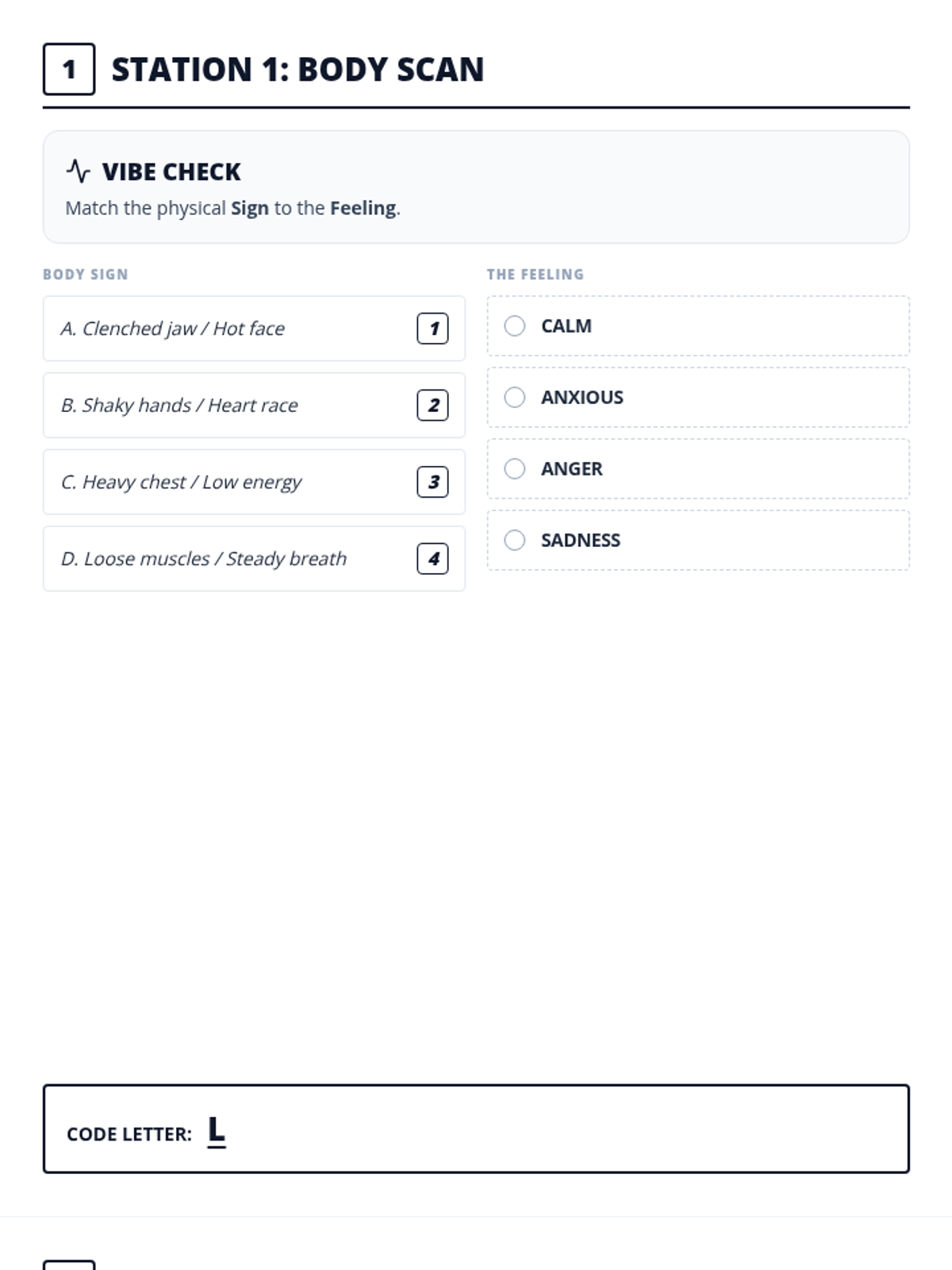952x1270 pixels.
Task: Click the BODY SIGN column label
Action: (85, 275)
